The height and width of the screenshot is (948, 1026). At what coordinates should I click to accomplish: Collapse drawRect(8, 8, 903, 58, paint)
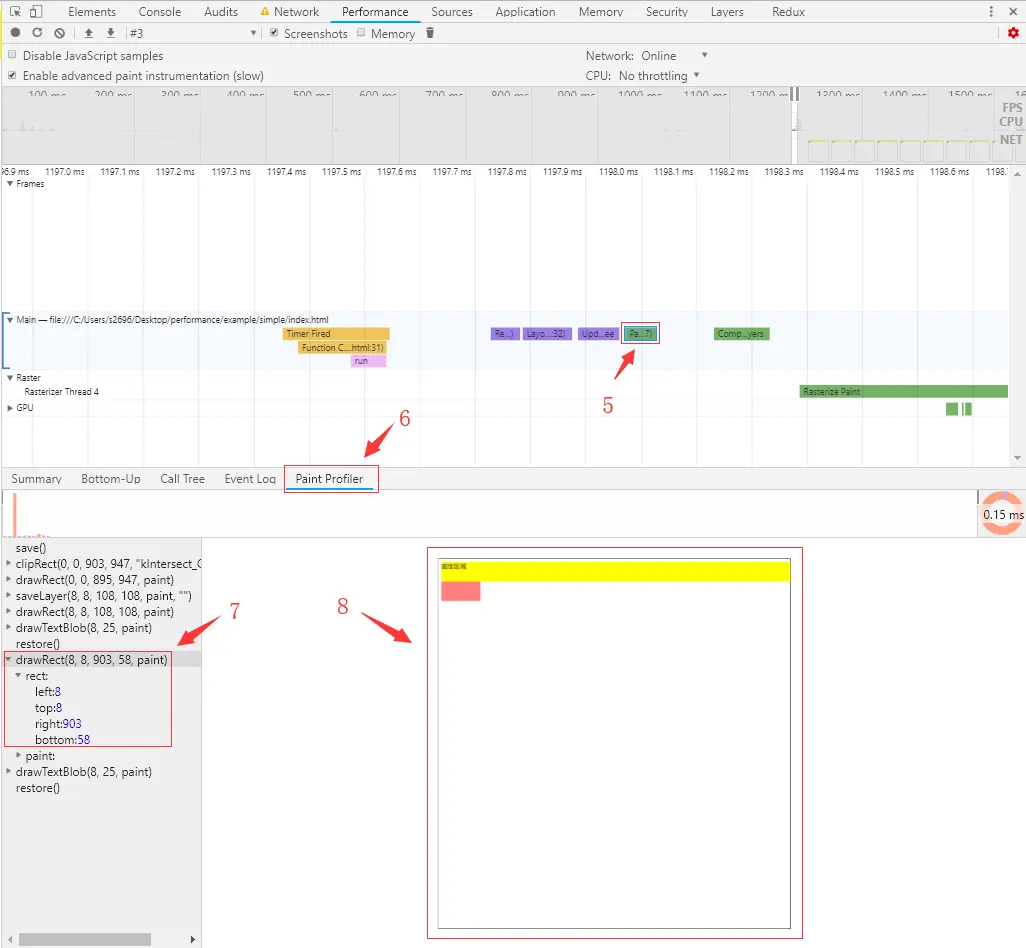click(x=9, y=659)
